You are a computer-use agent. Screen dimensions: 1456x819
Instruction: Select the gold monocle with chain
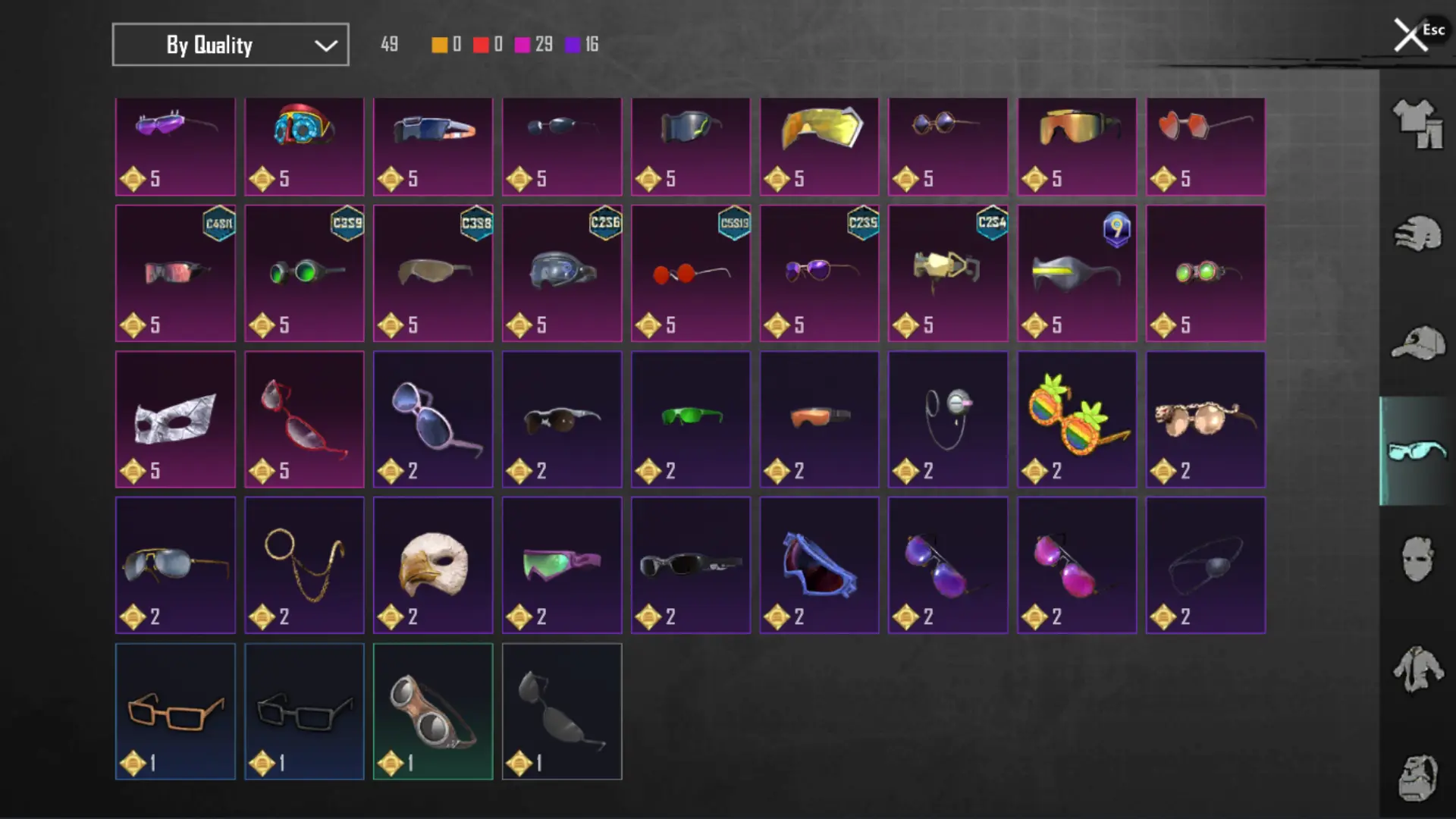pyautogui.click(x=304, y=565)
